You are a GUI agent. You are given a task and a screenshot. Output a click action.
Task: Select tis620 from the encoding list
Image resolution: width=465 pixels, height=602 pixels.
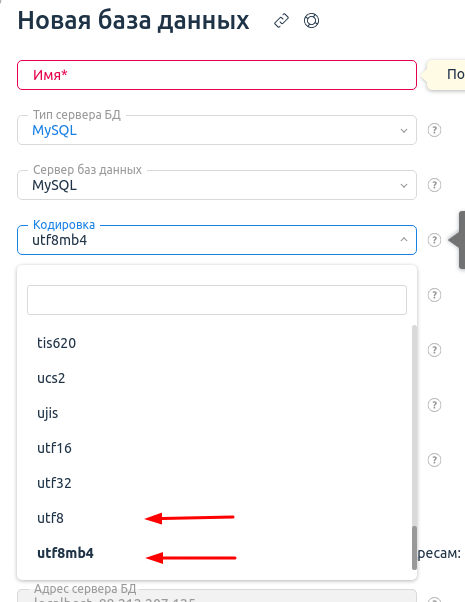(217, 343)
